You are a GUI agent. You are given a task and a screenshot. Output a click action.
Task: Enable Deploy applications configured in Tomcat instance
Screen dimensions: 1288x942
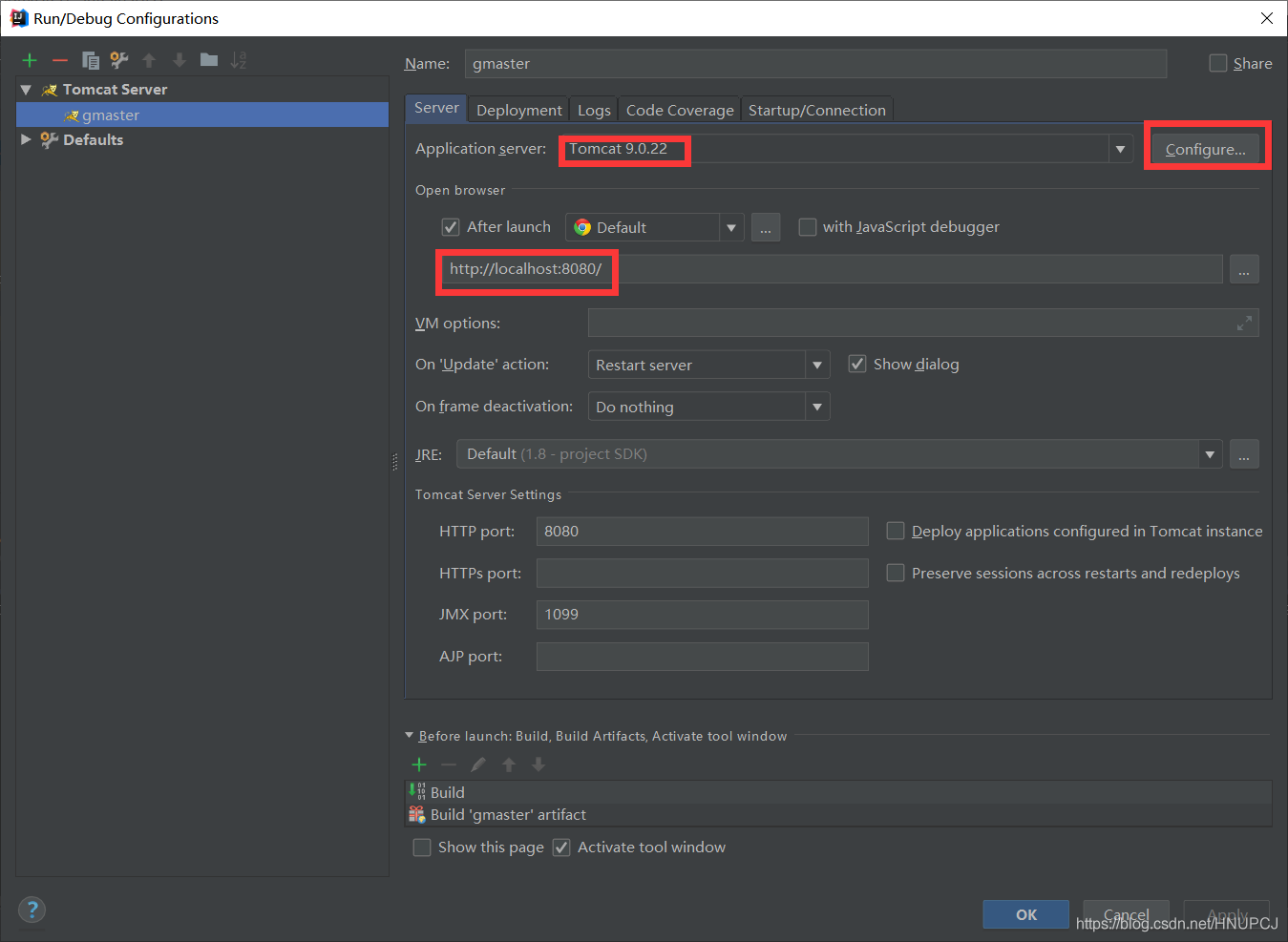coord(896,531)
